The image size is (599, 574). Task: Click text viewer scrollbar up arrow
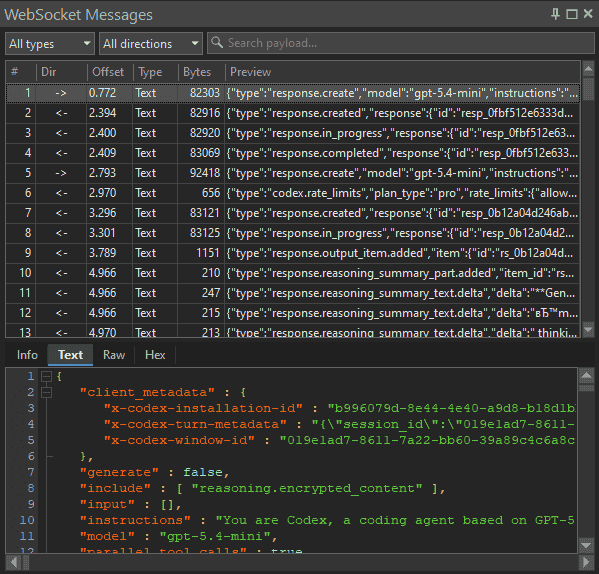[586, 376]
